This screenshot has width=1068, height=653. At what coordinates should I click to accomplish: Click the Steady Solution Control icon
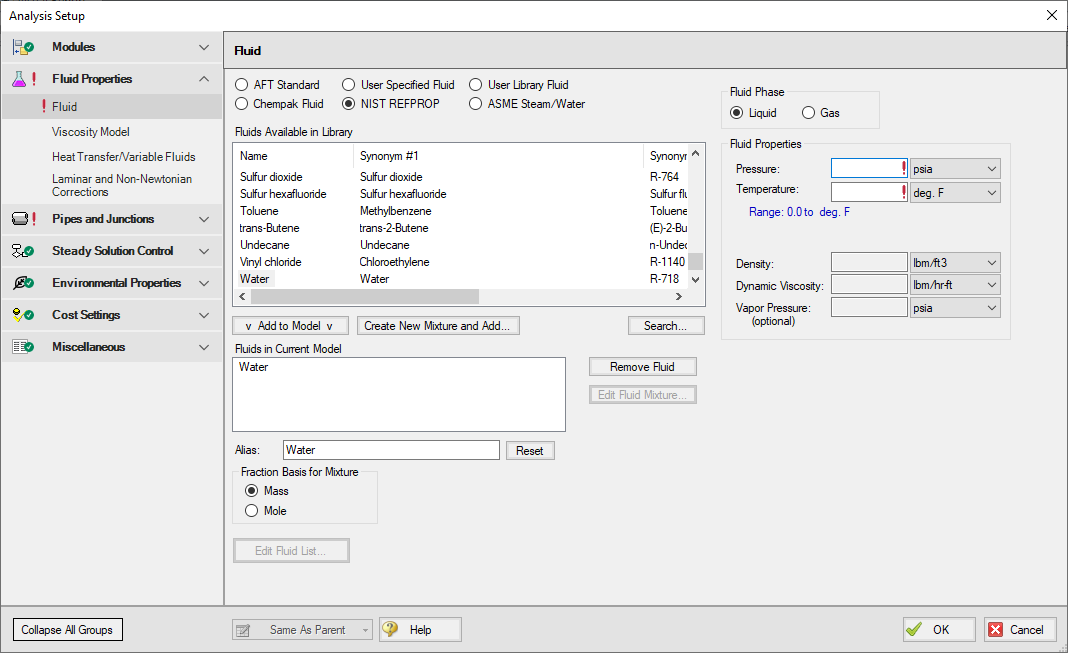click(x=22, y=251)
